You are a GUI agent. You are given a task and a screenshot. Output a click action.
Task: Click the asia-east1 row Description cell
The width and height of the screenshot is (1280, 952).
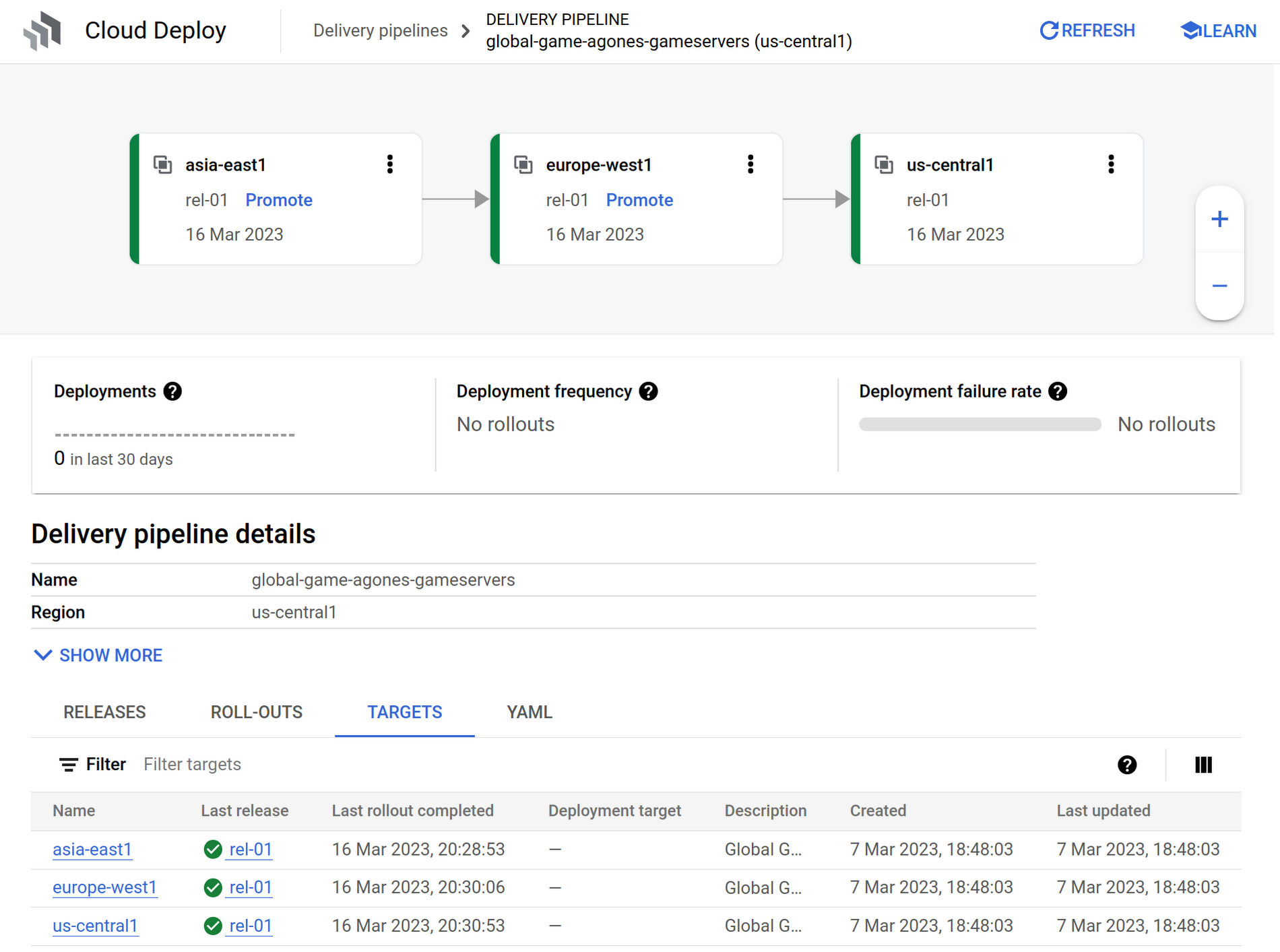point(763,850)
